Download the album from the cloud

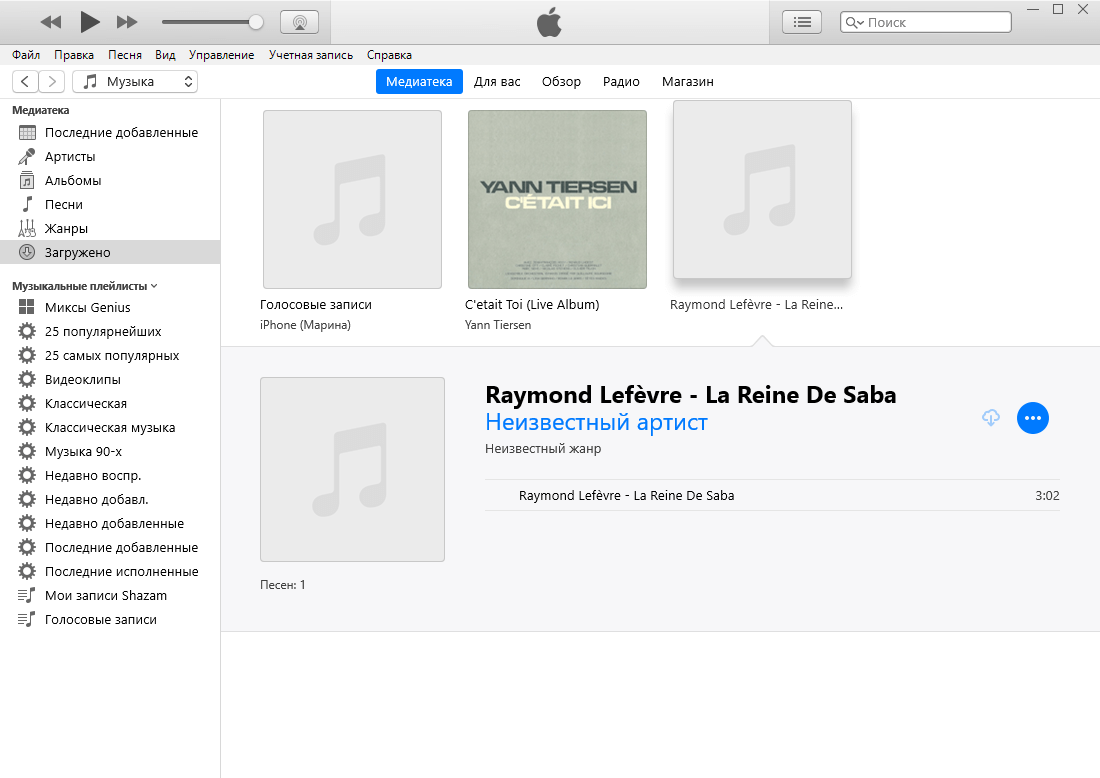click(991, 418)
